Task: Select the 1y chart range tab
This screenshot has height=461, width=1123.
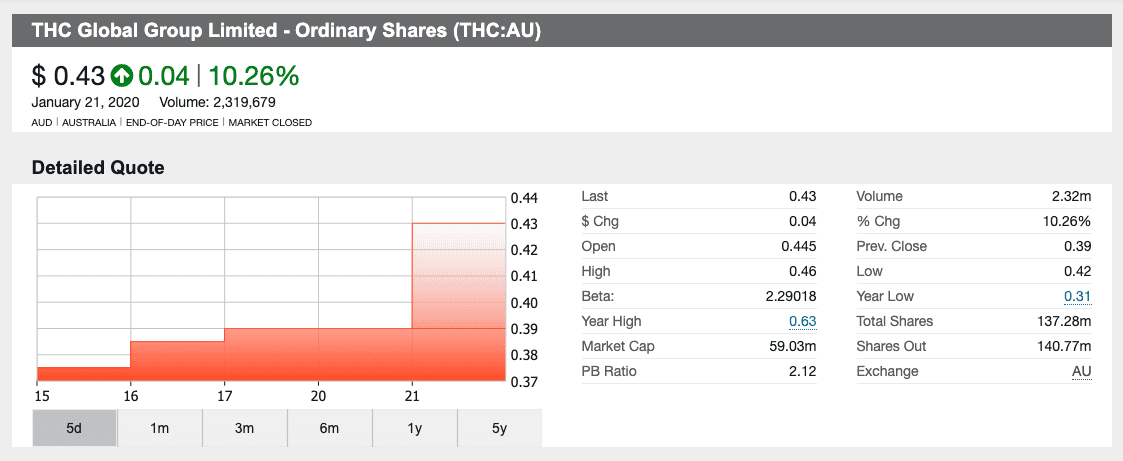Action: point(414,428)
